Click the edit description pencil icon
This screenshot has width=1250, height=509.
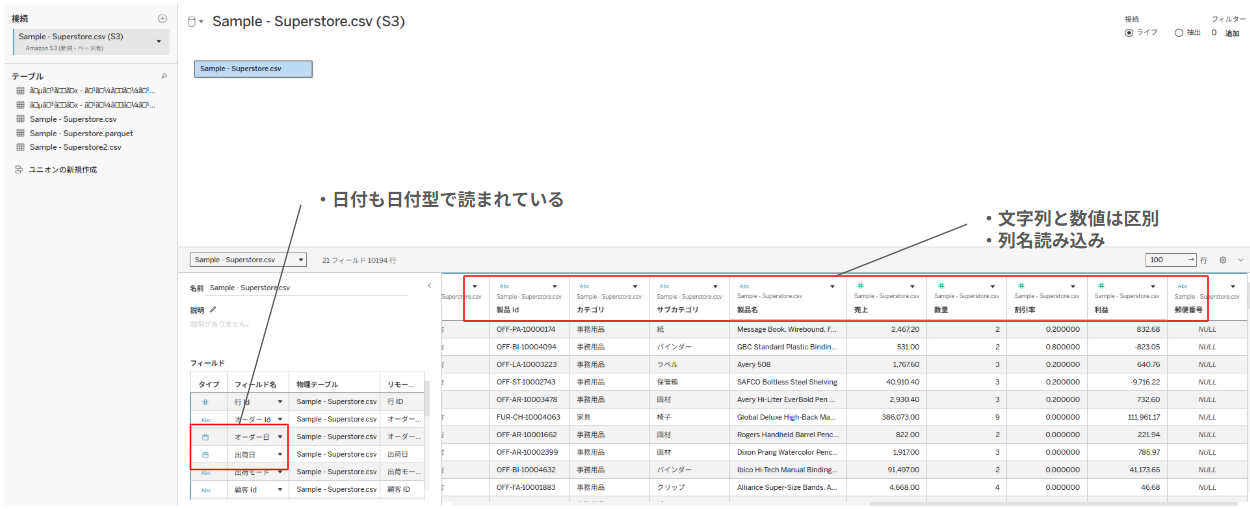[x=212, y=310]
